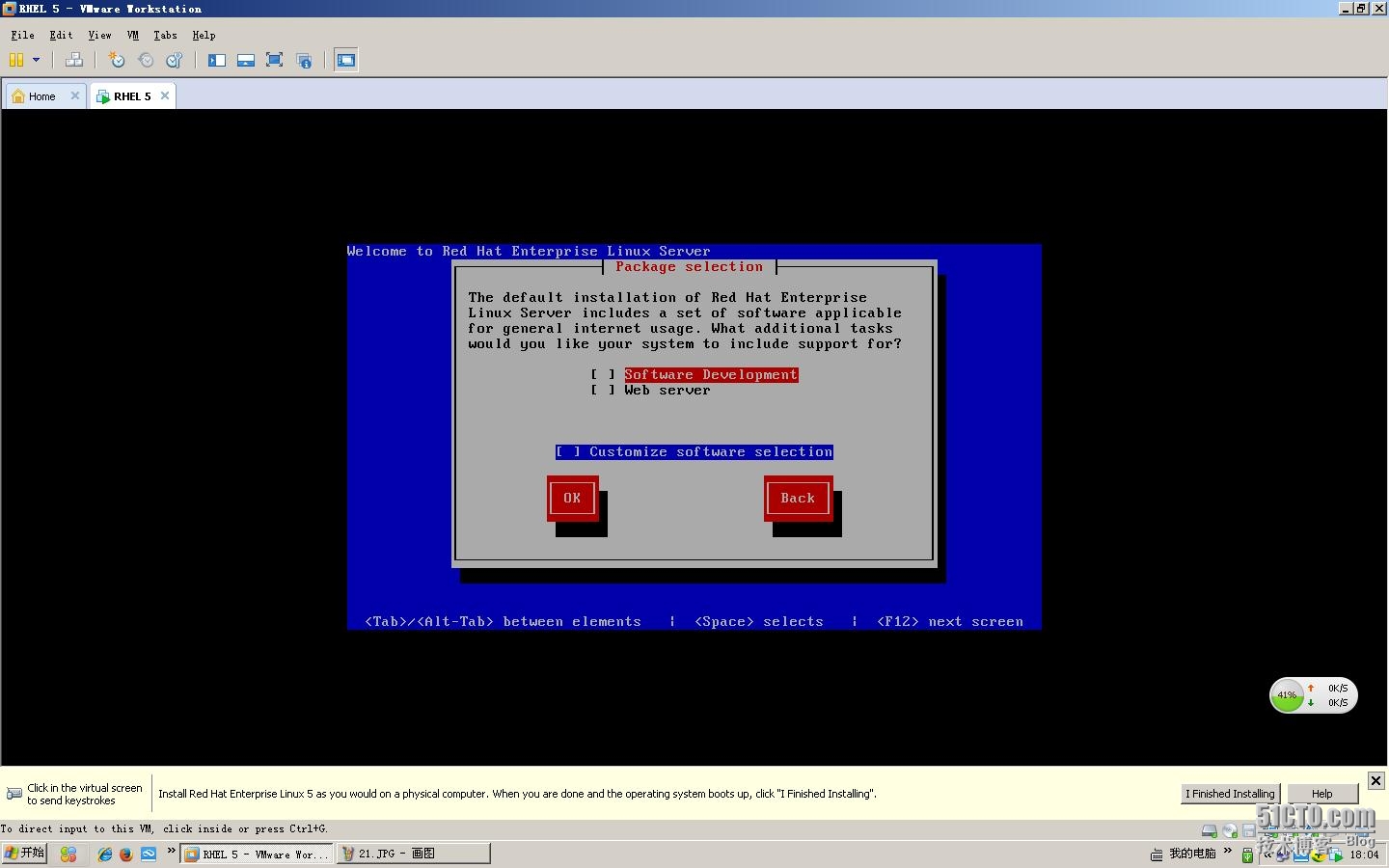This screenshot has width=1389, height=868.
Task: Click inside the VM console screen
Action: click(694, 437)
